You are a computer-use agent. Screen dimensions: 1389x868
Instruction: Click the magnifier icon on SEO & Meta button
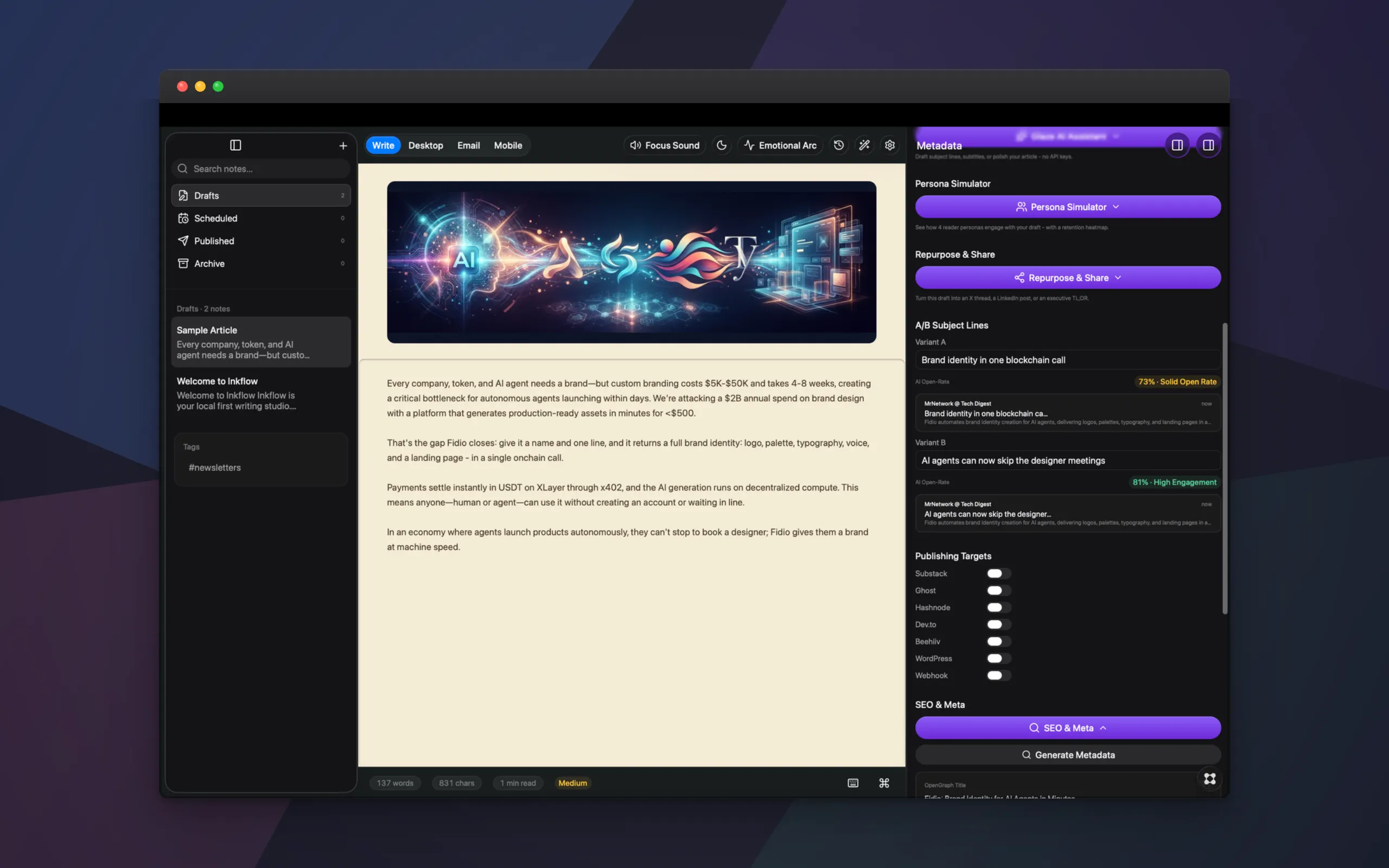coord(1034,728)
